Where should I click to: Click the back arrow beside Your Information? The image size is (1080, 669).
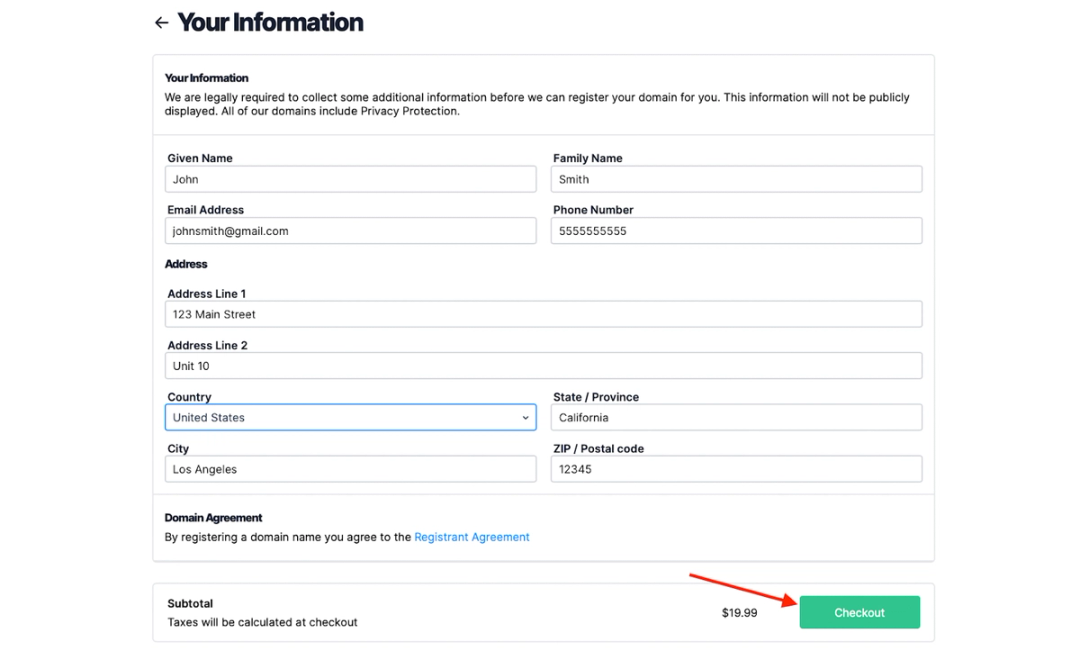[161, 23]
